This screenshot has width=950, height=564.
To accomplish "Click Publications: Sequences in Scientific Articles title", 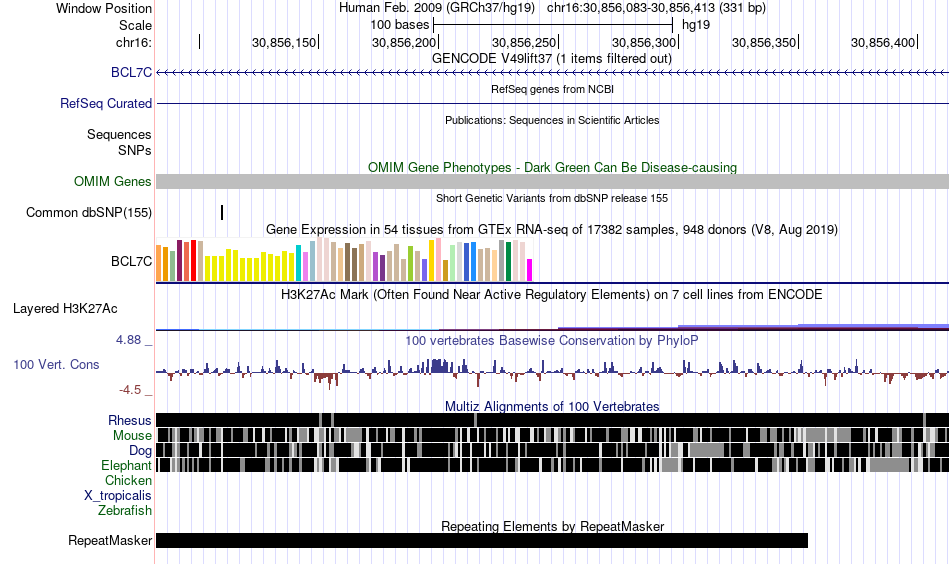I will pyautogui.click(x=552, y=120).
